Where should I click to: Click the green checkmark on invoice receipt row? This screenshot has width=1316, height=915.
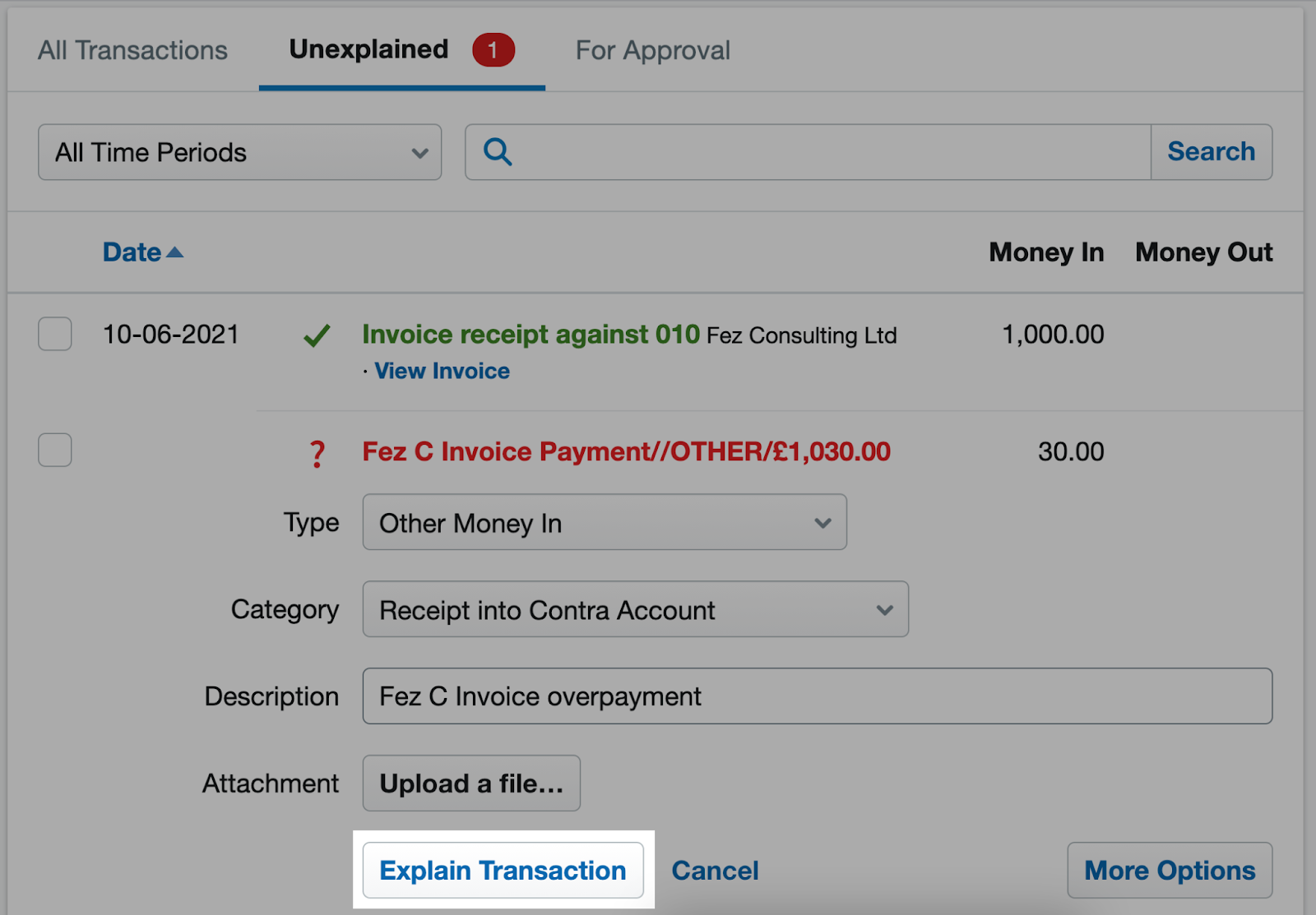click(x=317, y=335)
